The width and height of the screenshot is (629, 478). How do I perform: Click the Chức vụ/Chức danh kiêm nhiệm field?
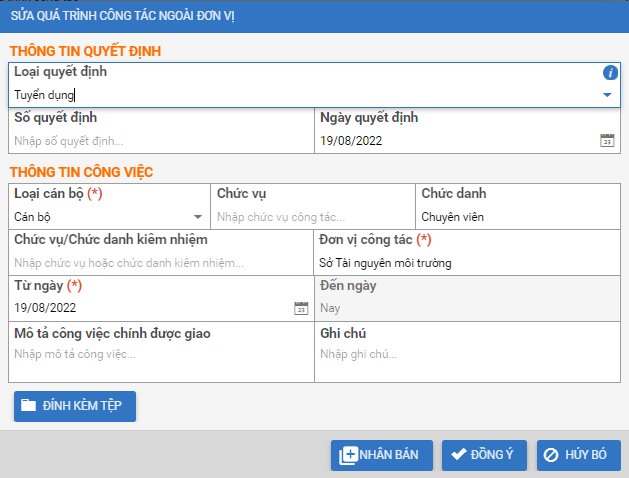click(x=160, y=263)
